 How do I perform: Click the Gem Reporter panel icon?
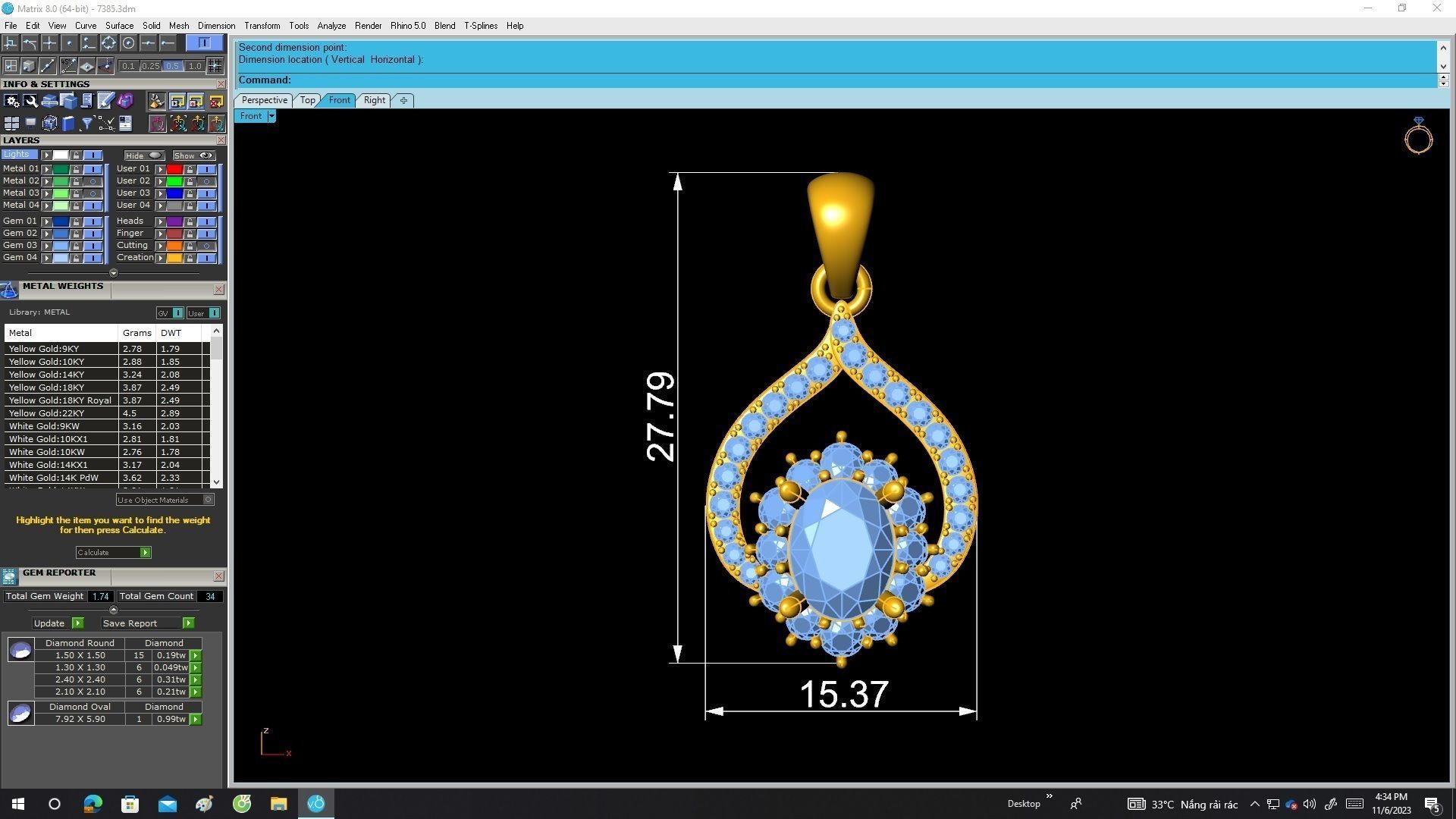tap(9, 577)
